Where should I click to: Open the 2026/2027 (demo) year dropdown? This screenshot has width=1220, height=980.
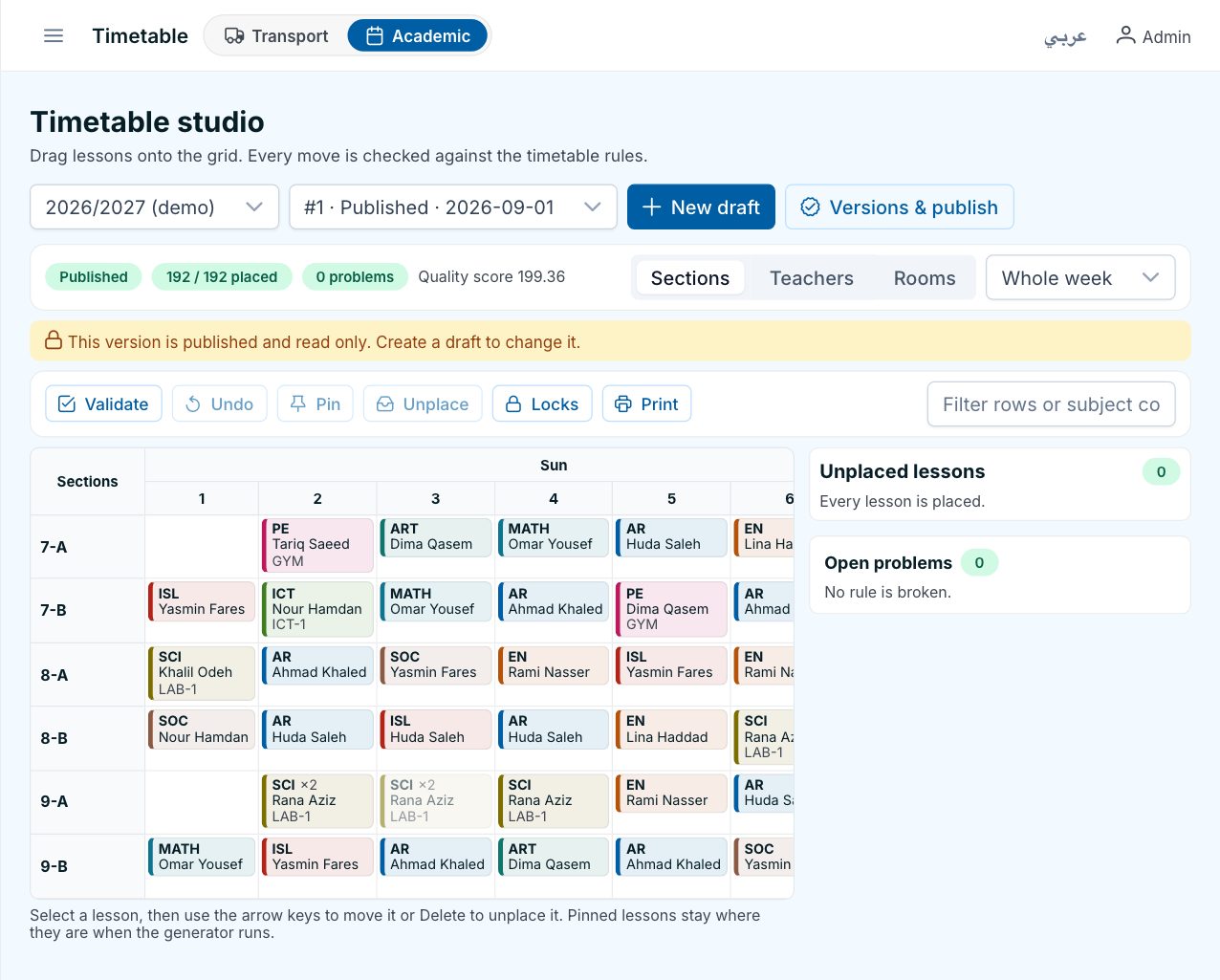(154, 207)
